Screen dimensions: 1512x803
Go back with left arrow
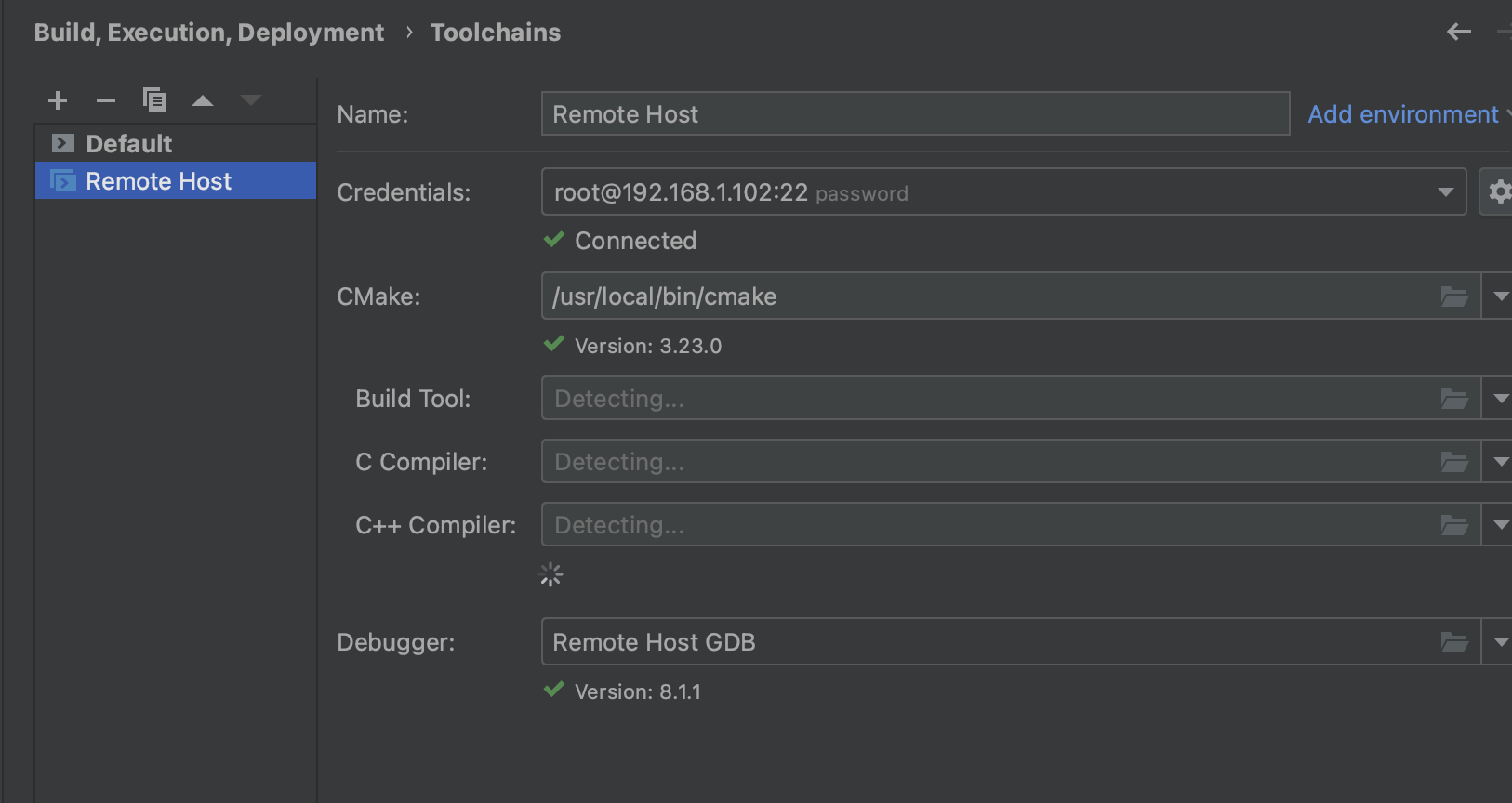click(x=1459, y=33)
